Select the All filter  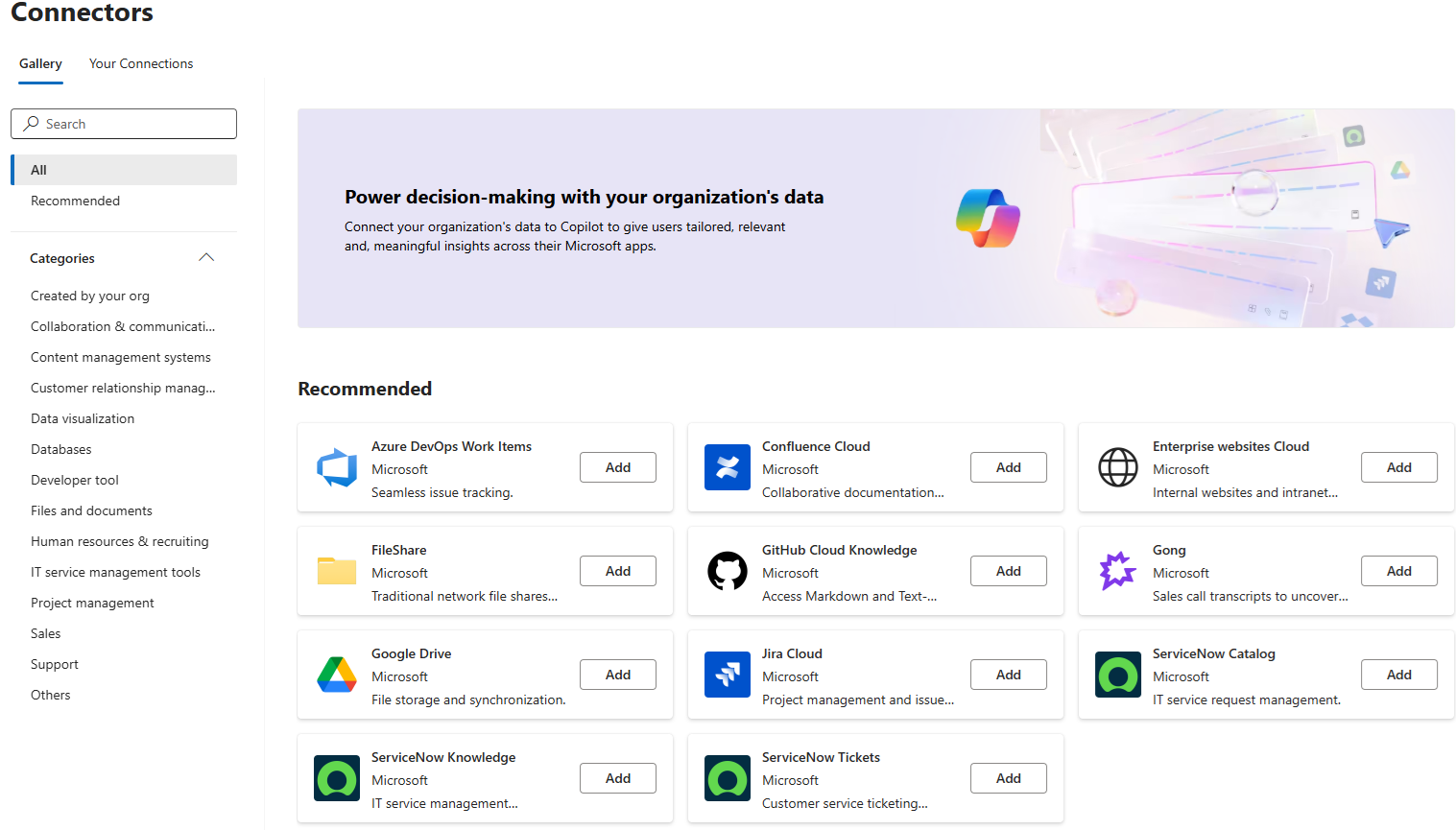click(x=124, y=170)
